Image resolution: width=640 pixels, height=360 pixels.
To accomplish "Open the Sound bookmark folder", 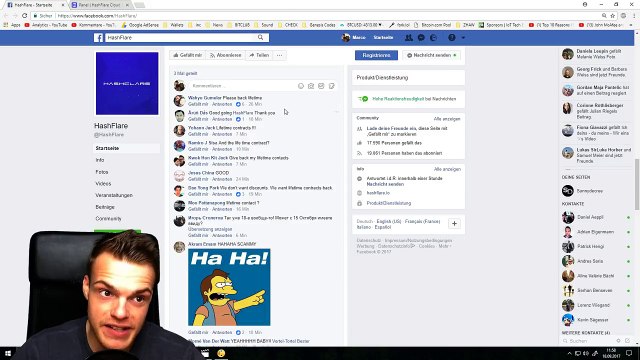I will click(x=264, y=25).
